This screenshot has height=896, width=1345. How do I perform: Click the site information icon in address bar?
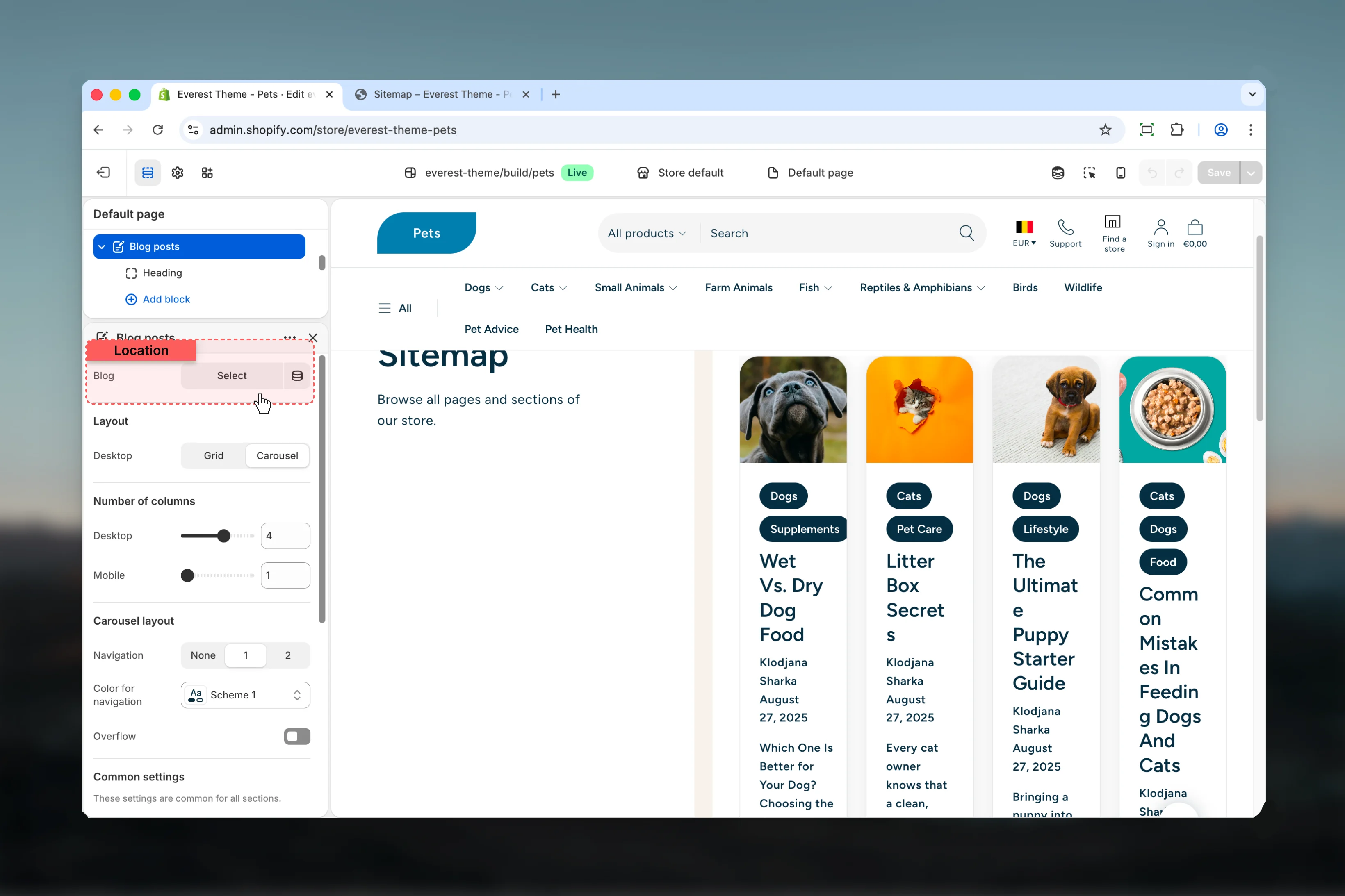coord(193,130)
